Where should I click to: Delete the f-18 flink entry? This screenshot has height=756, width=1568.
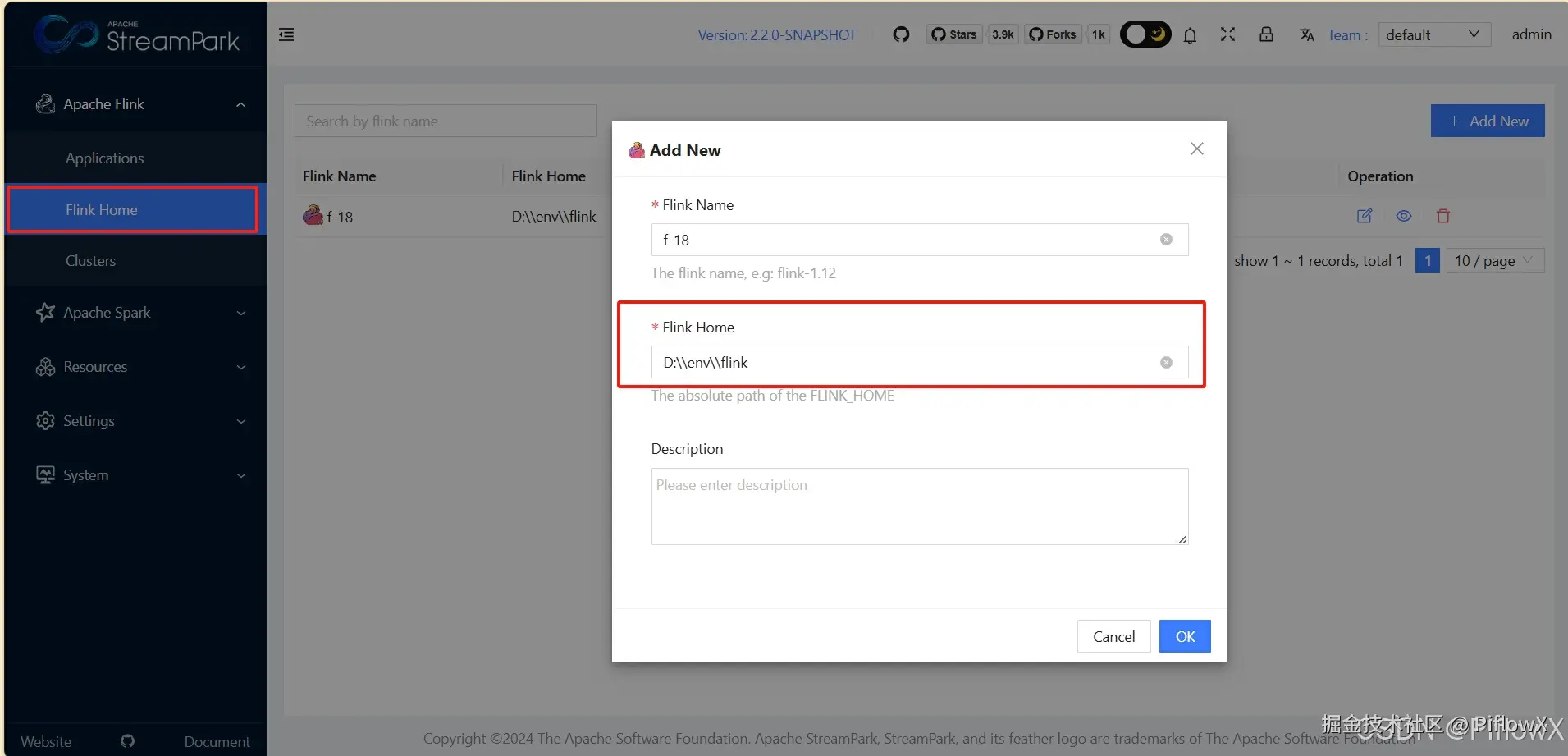click(1443, 216)
